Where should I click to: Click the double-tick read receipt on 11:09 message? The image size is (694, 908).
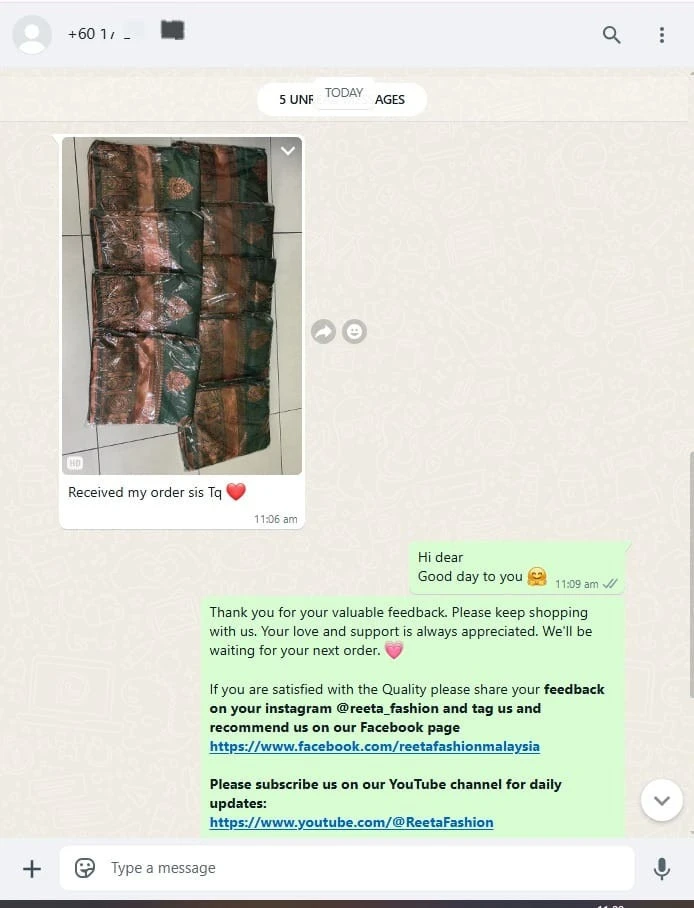tap(610, 584)
